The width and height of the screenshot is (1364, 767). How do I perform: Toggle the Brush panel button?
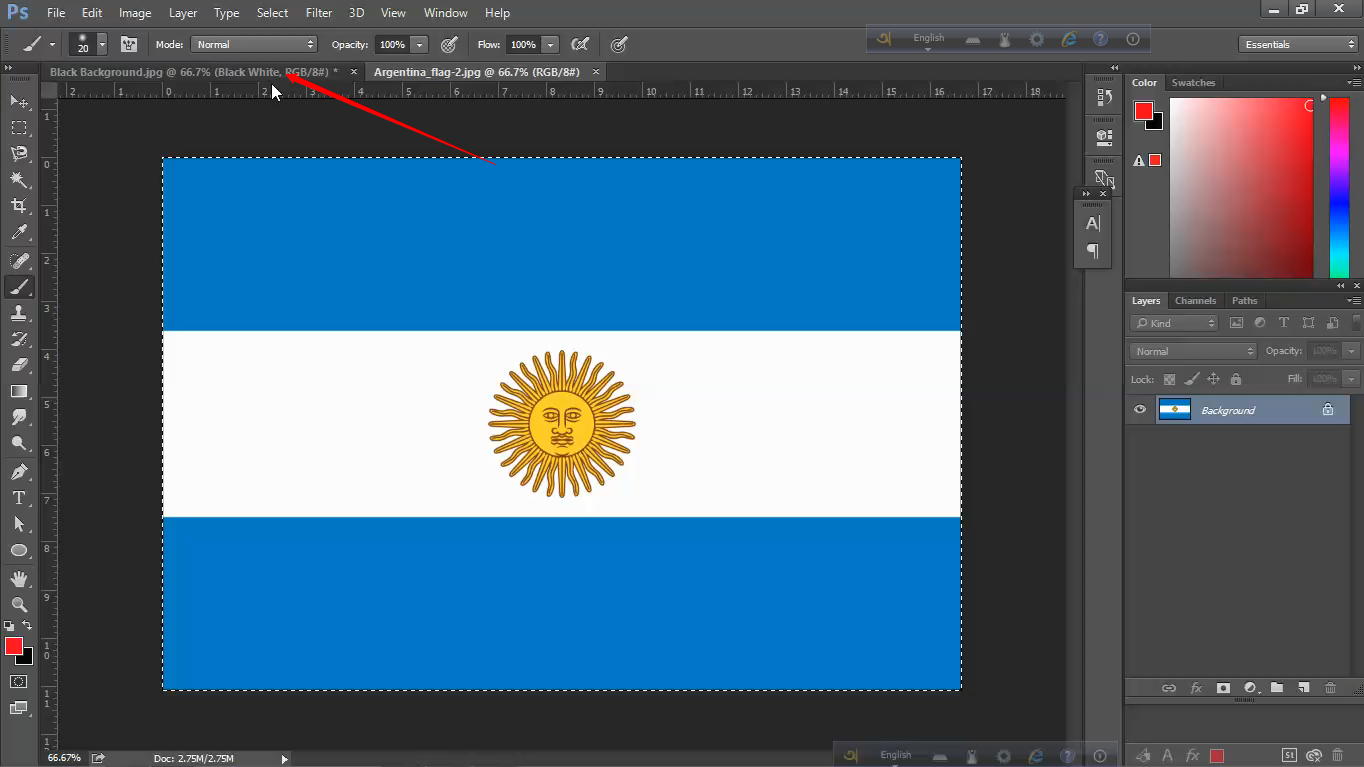[129, 44]
